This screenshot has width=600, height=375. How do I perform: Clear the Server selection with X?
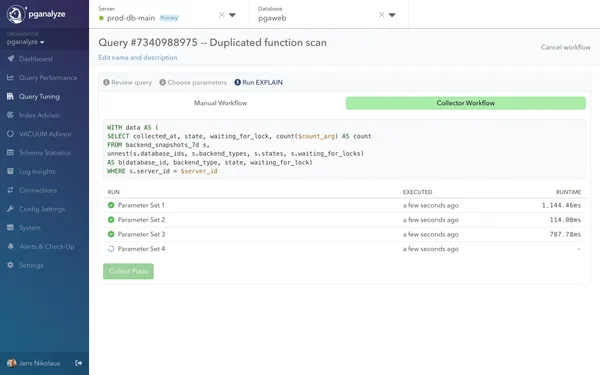[222, 15]
